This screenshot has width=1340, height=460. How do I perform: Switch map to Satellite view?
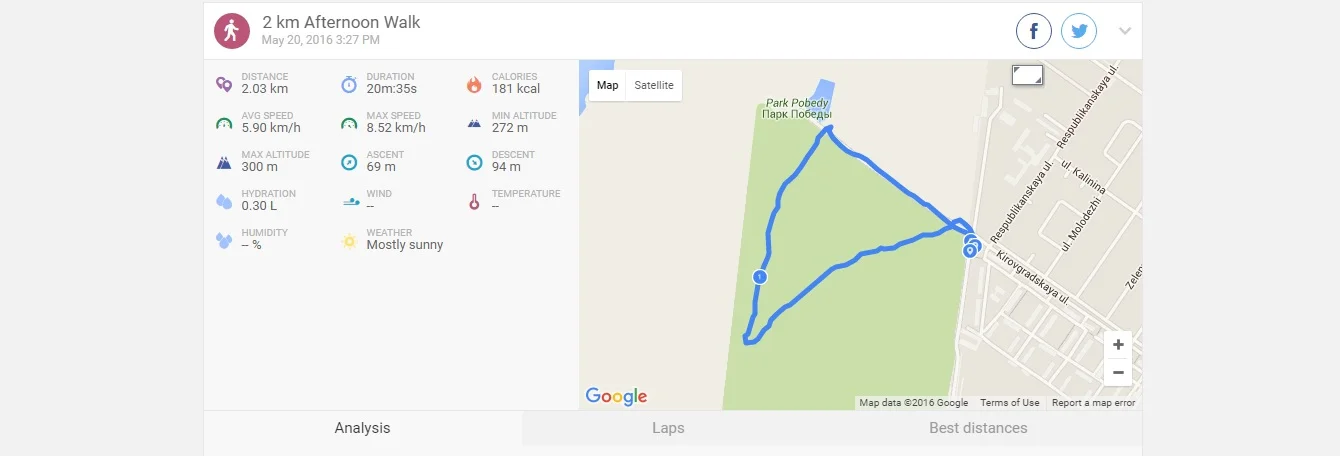[654, 85]
